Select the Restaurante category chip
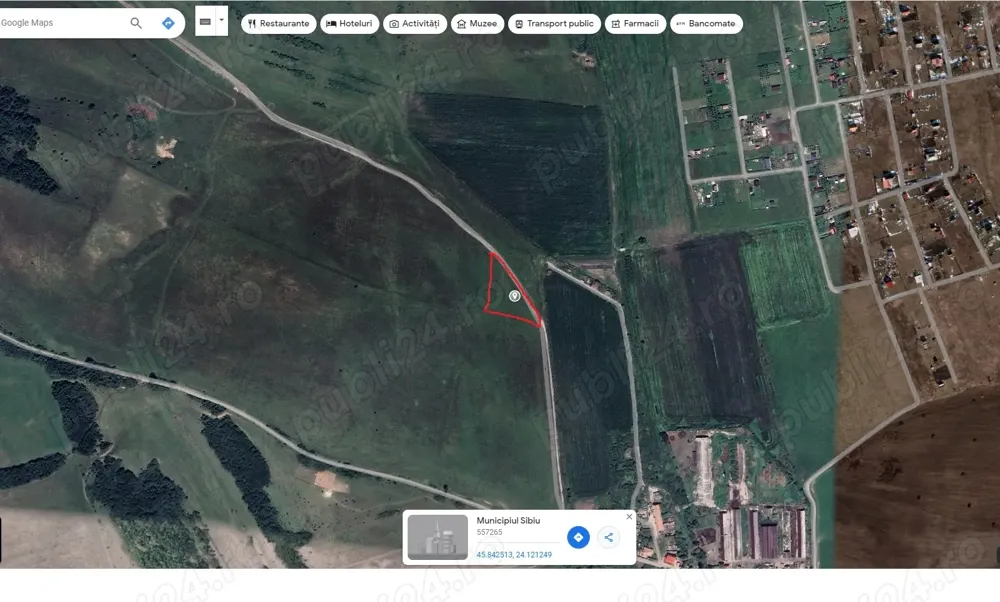This screenshot has width=1000, height=602. 278,24
